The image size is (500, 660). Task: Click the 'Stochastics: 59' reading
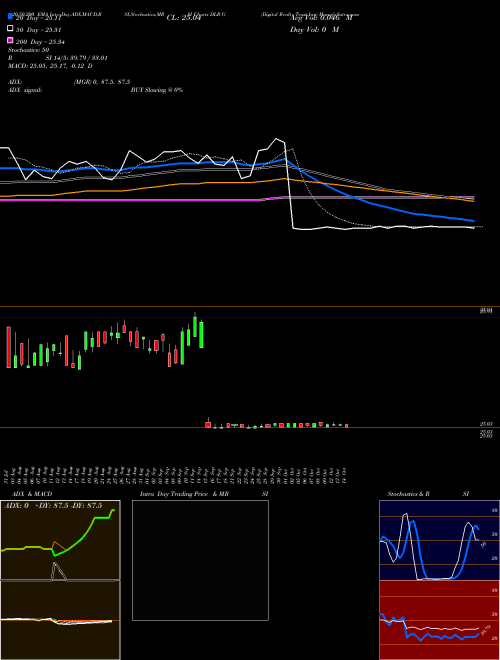coord(28,50)
